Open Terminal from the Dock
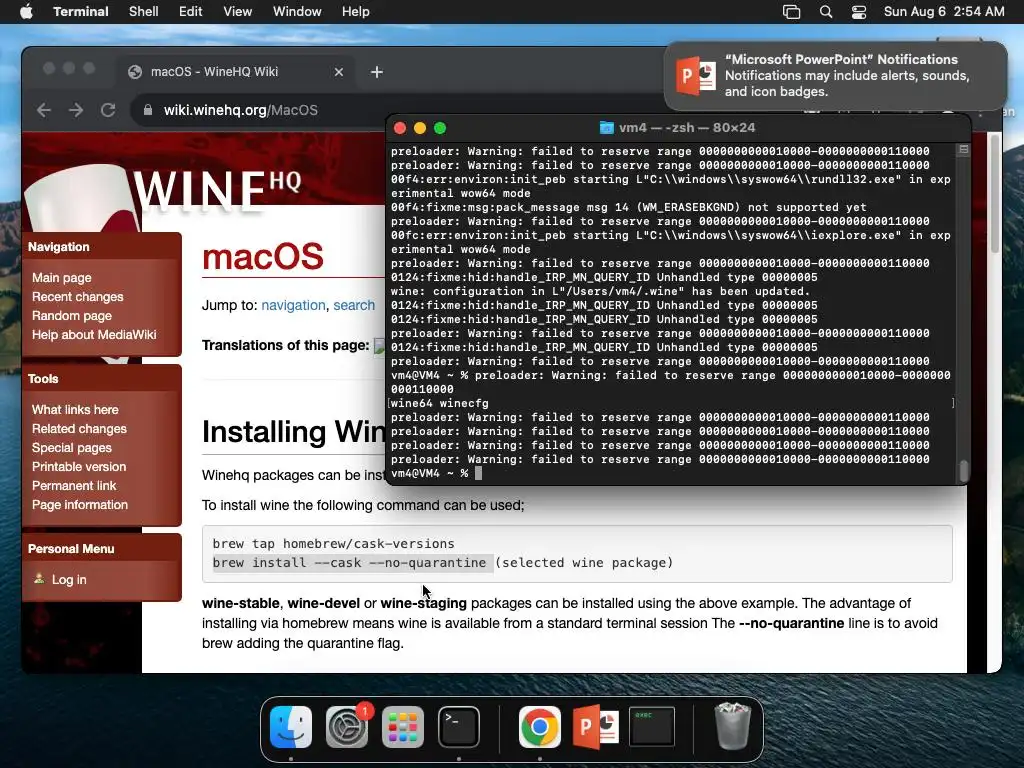 tap(459, 727)
